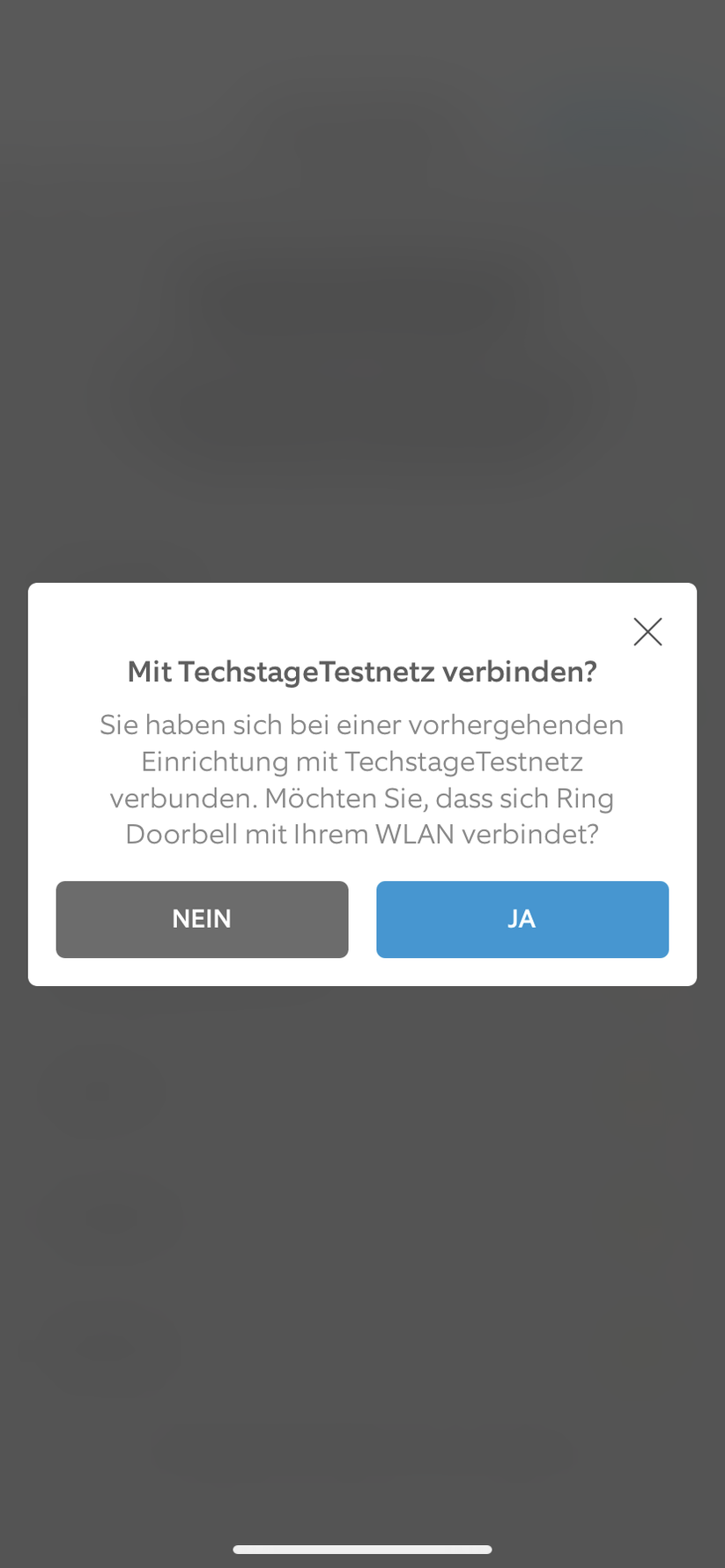Decline the WLAN connection with NEIN
725x1568 pixels.
coord(202,919)
